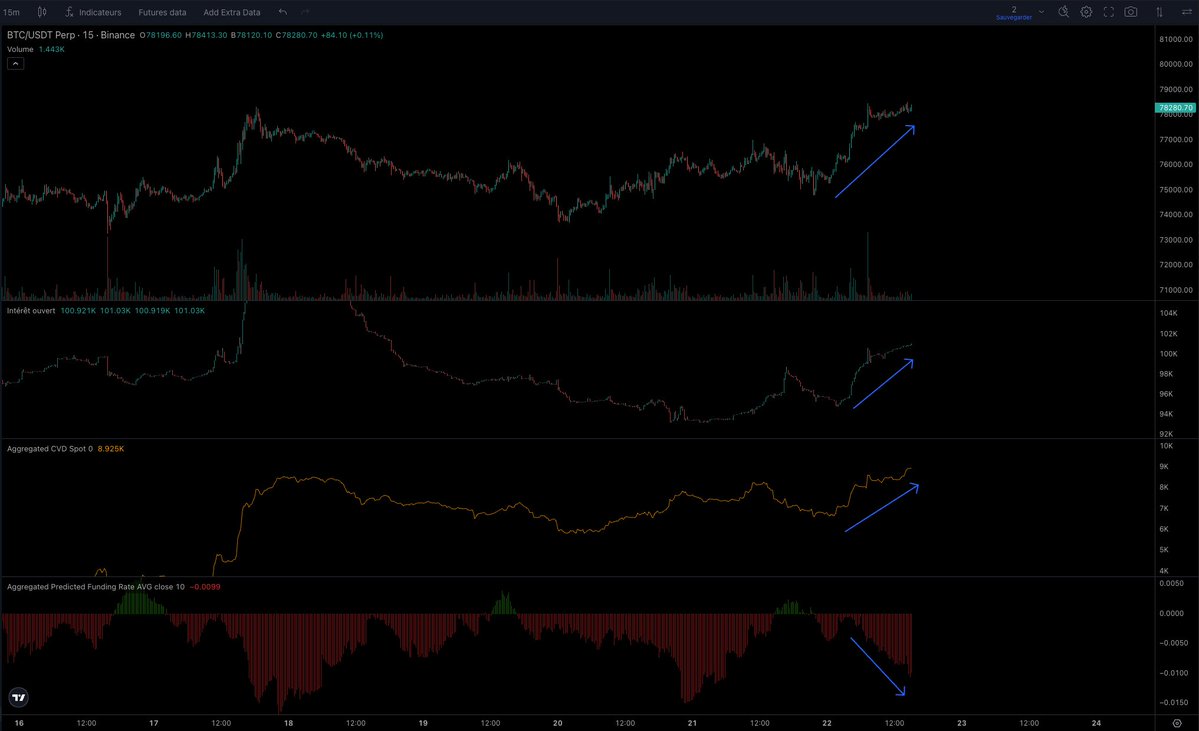1199x731 pixels.
Task: Click the vertical up-down arrows icon
Action: [1158, 12]
